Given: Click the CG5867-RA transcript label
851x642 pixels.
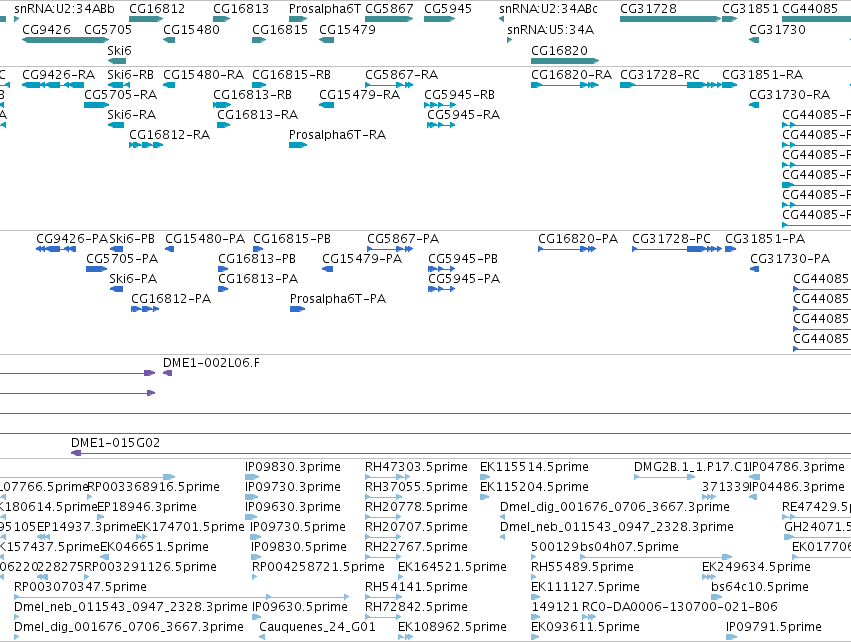Looking at the screenshot, I should [x=402, y=74].
